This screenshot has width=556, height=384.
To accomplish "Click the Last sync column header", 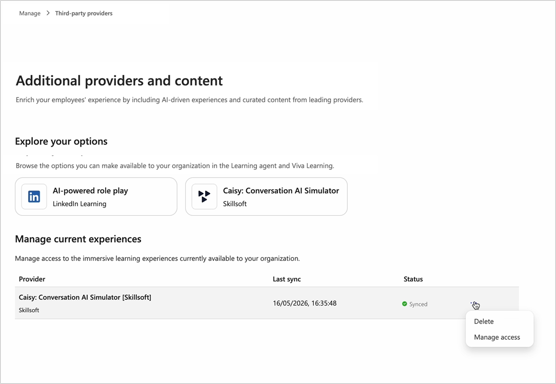I will coord(287,279).
